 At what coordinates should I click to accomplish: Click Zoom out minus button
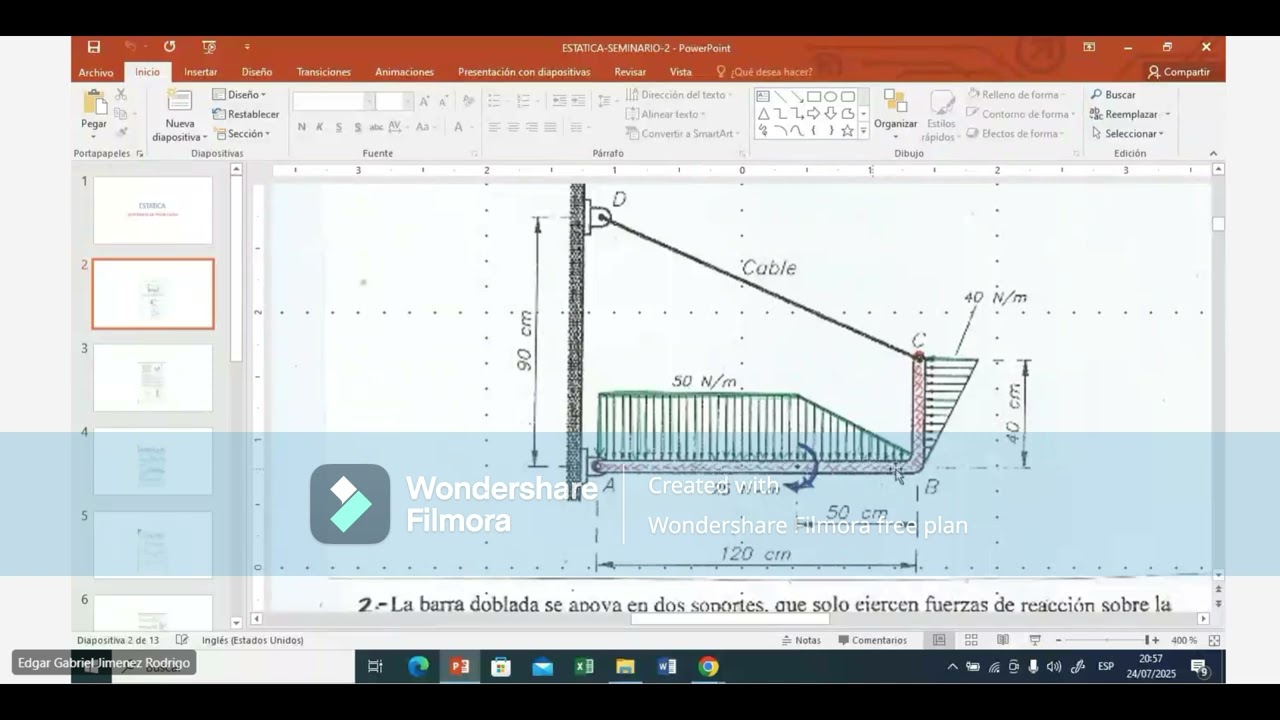pos(1058,640)
